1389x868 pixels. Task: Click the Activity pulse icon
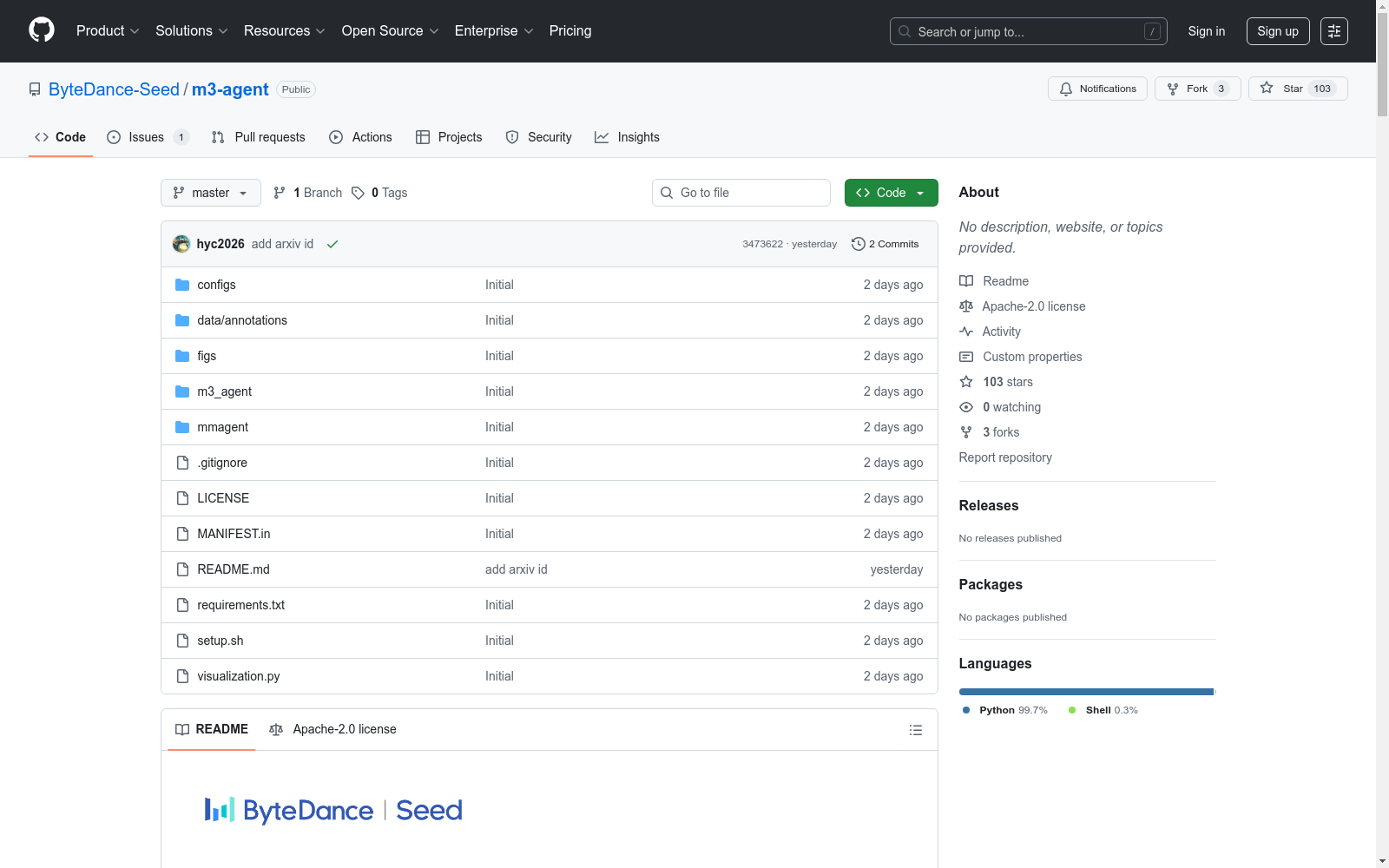point(966,332)
